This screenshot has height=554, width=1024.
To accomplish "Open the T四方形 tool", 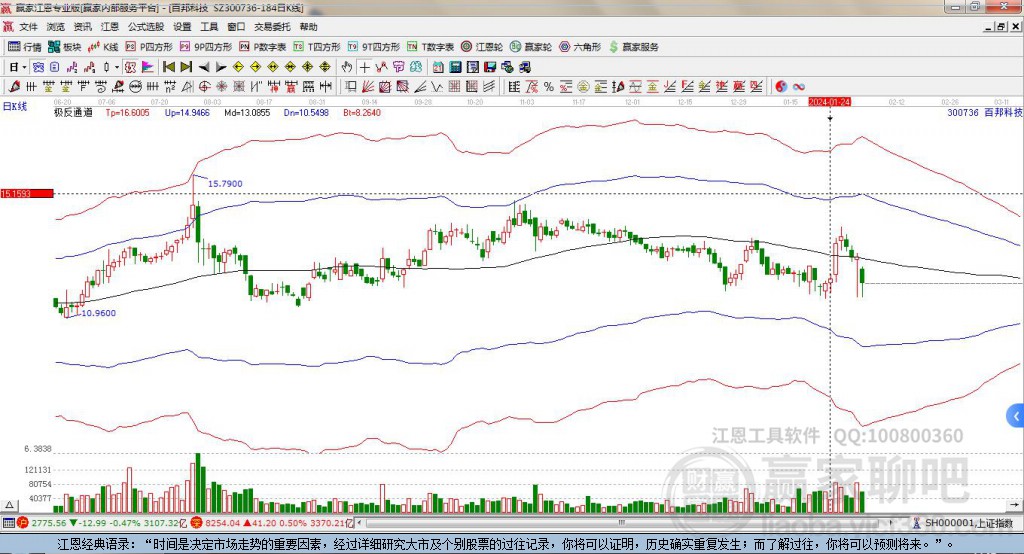I will (x=317, y=47).
